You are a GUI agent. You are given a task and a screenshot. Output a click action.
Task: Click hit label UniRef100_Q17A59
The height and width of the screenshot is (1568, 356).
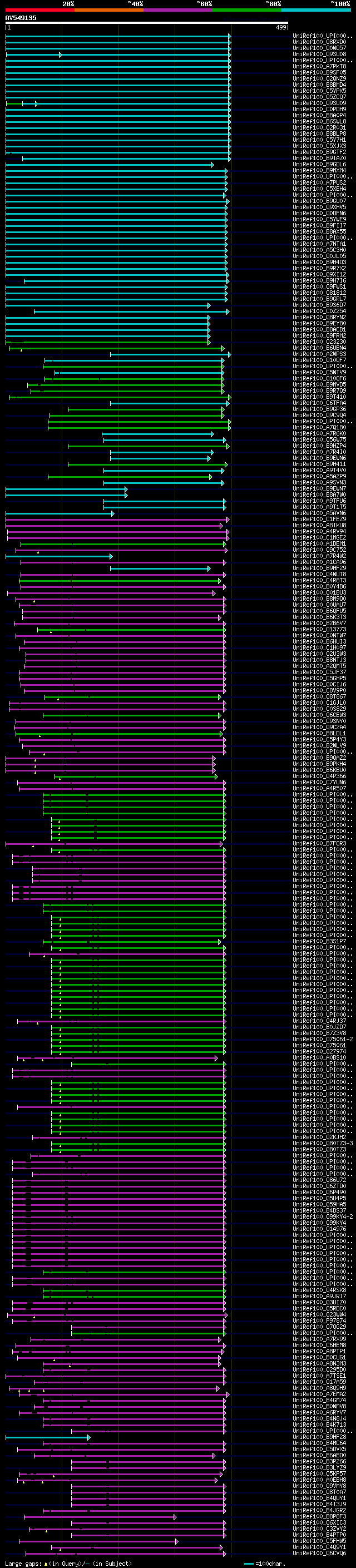(319, 1382)
